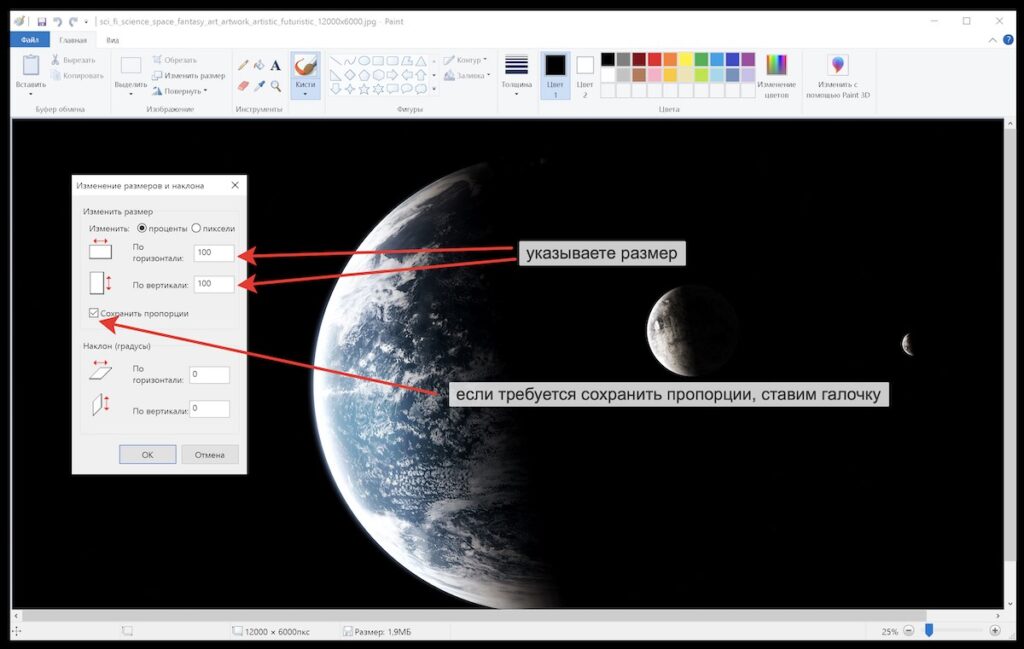
Task: Collapse the ribbon with chevron
Action: pyautogui.click(x=993, y=40)
